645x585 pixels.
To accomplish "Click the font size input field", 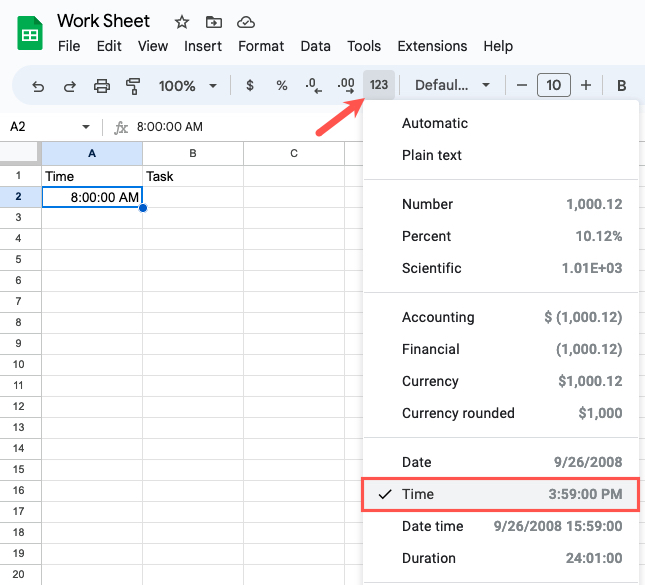I will pyautogui.click(x=554, y=86).
